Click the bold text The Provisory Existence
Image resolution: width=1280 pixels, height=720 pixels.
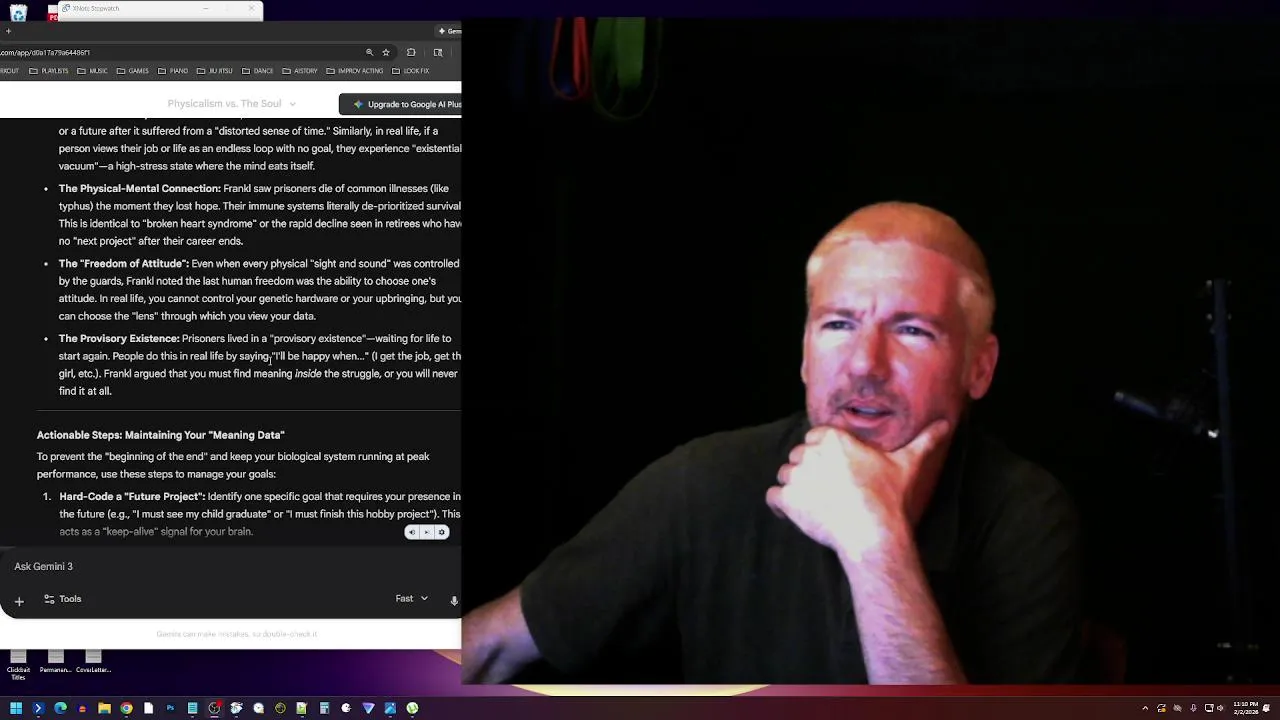[x=119, y=339]
